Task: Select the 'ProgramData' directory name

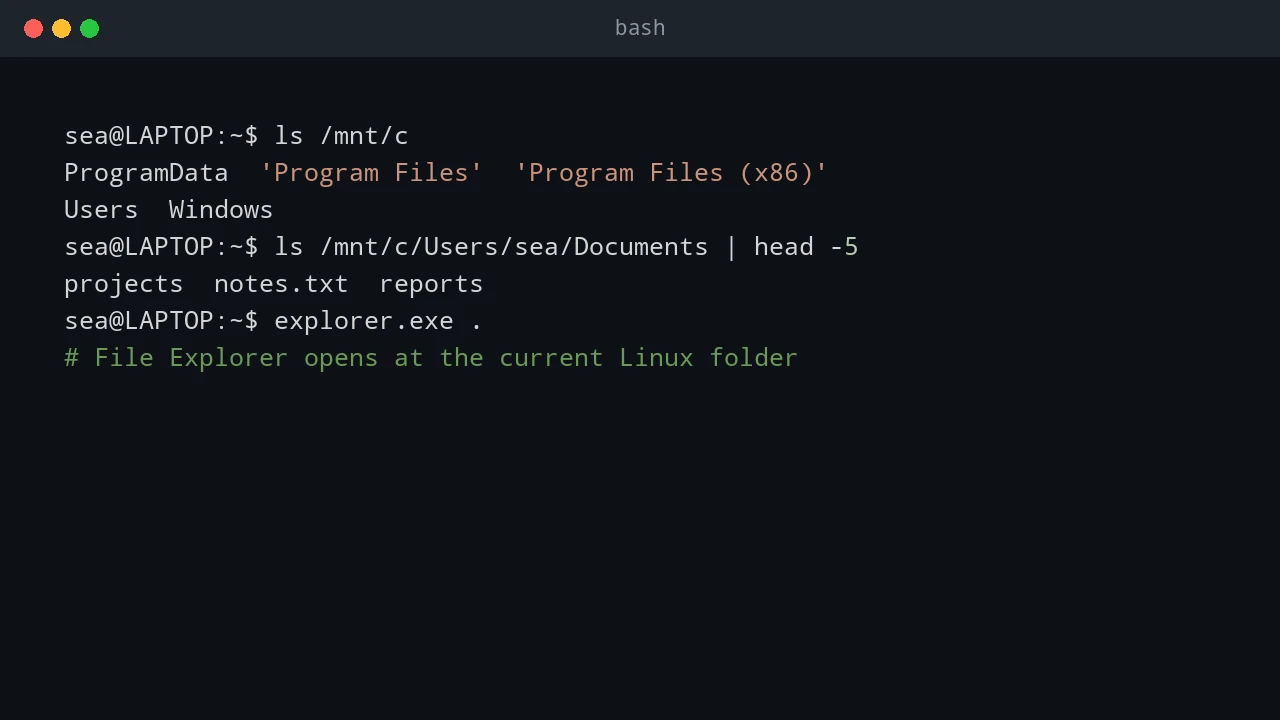Action: 146,172
